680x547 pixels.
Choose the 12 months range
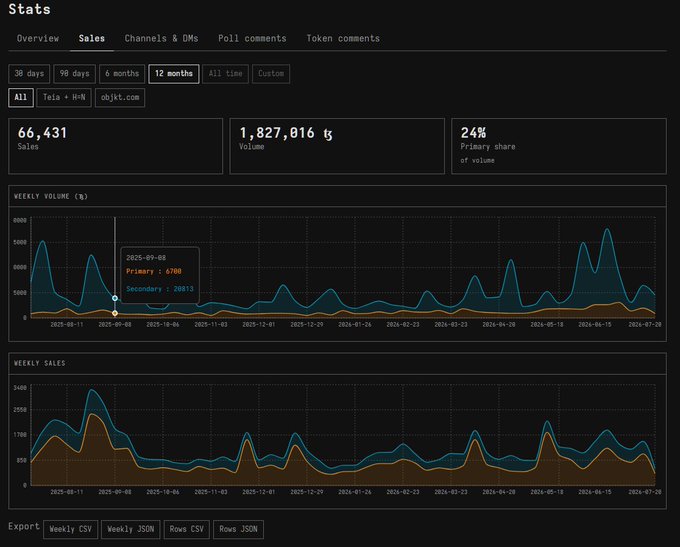174,74
